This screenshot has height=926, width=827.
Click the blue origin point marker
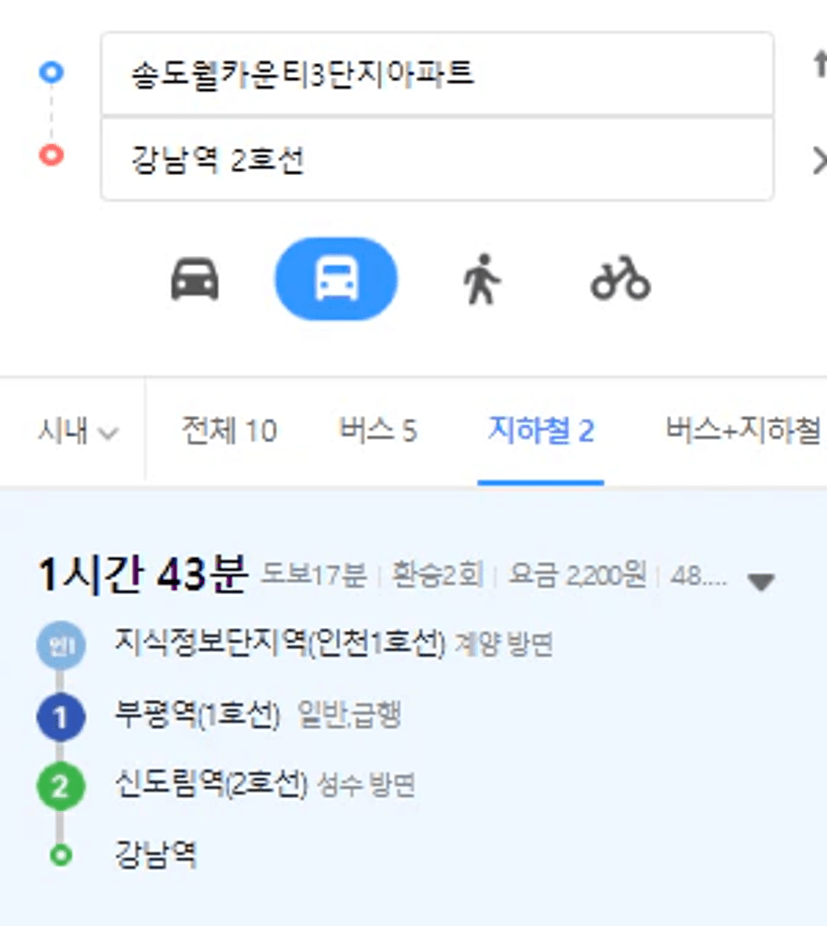51,72
